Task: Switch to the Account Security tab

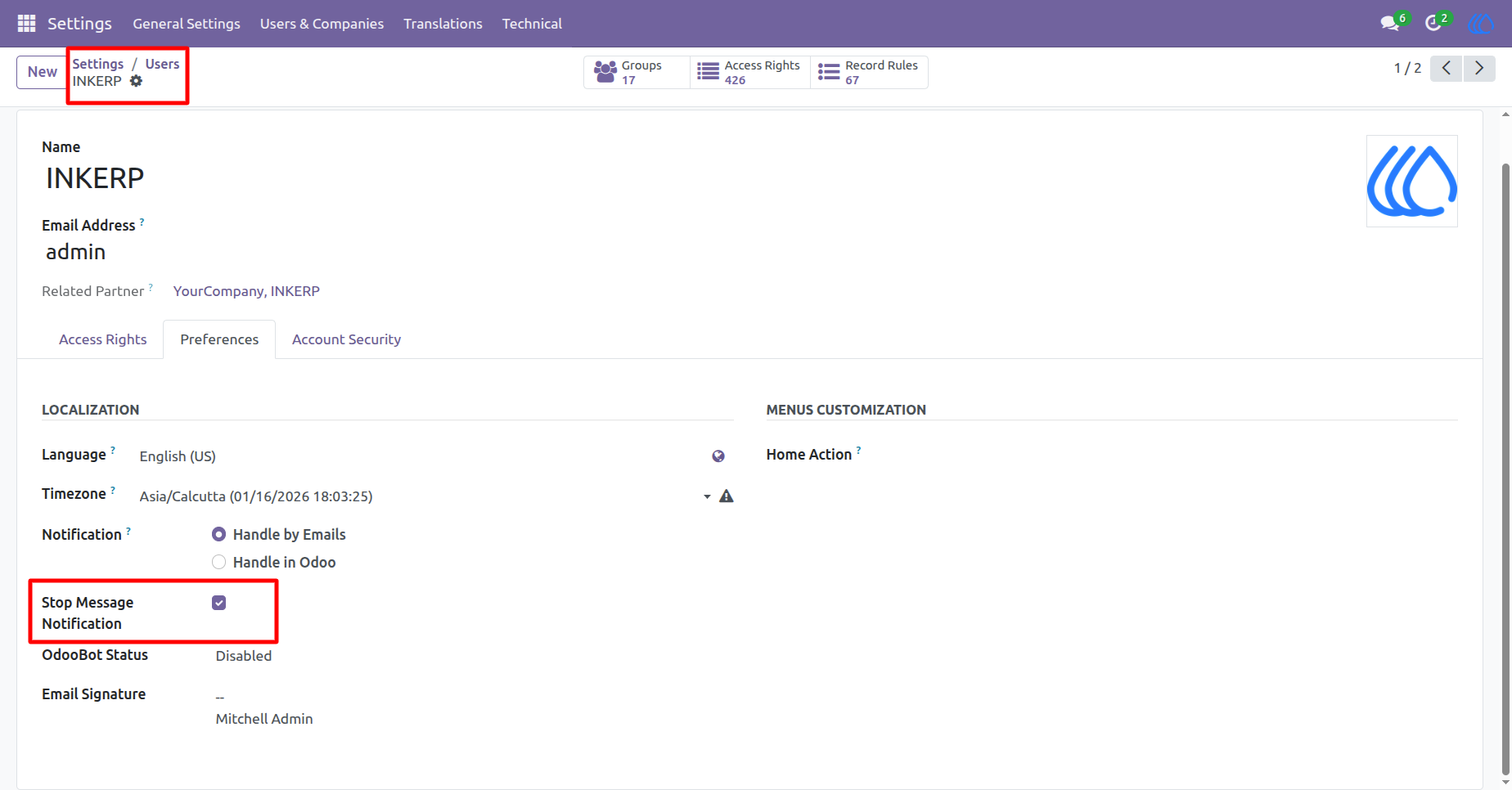Action: 346,339
